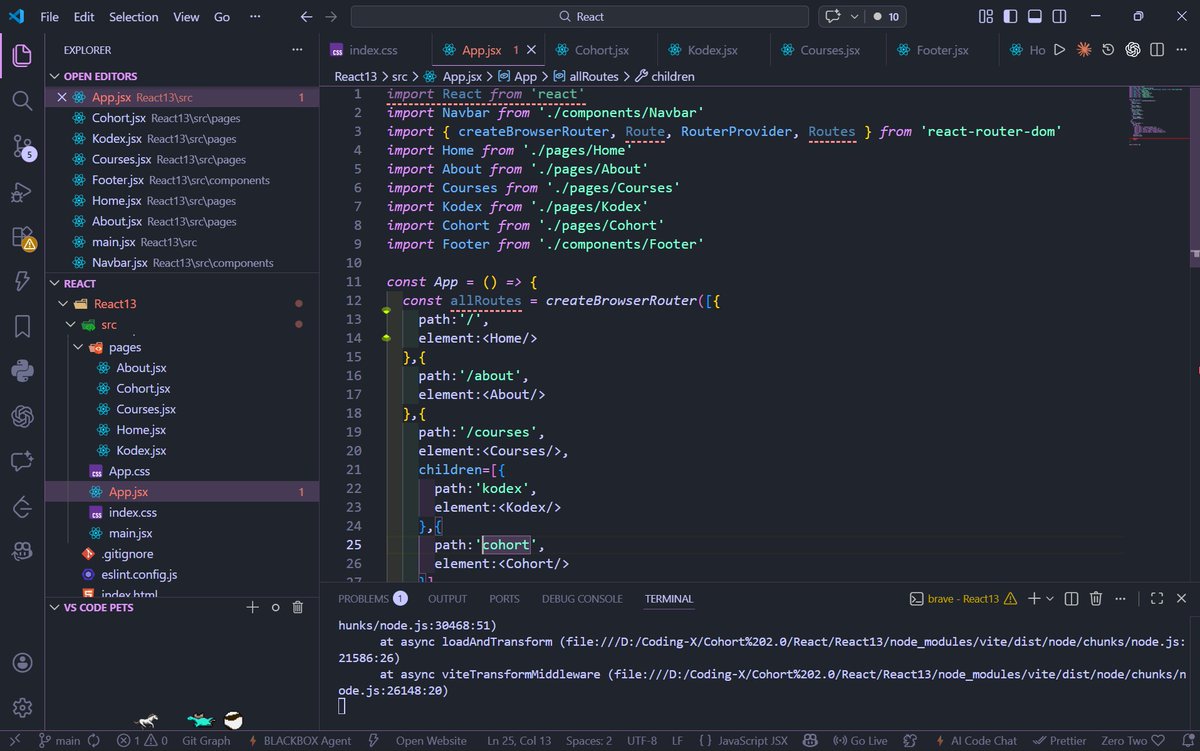Toggle the Secondary Side Bar visibility
1200x751 pixels.
coord(1058,17)
